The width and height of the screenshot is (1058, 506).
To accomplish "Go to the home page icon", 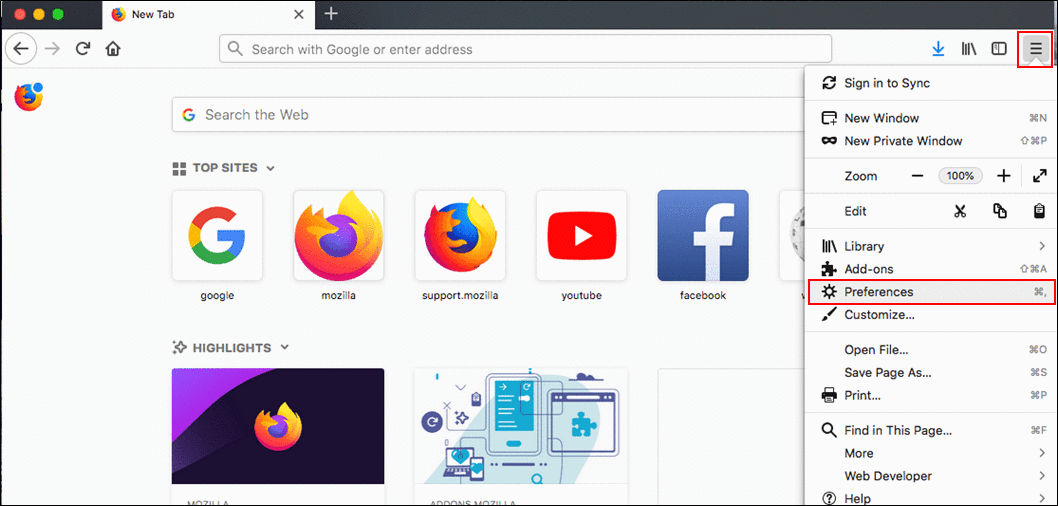I will tap(113, 49).
